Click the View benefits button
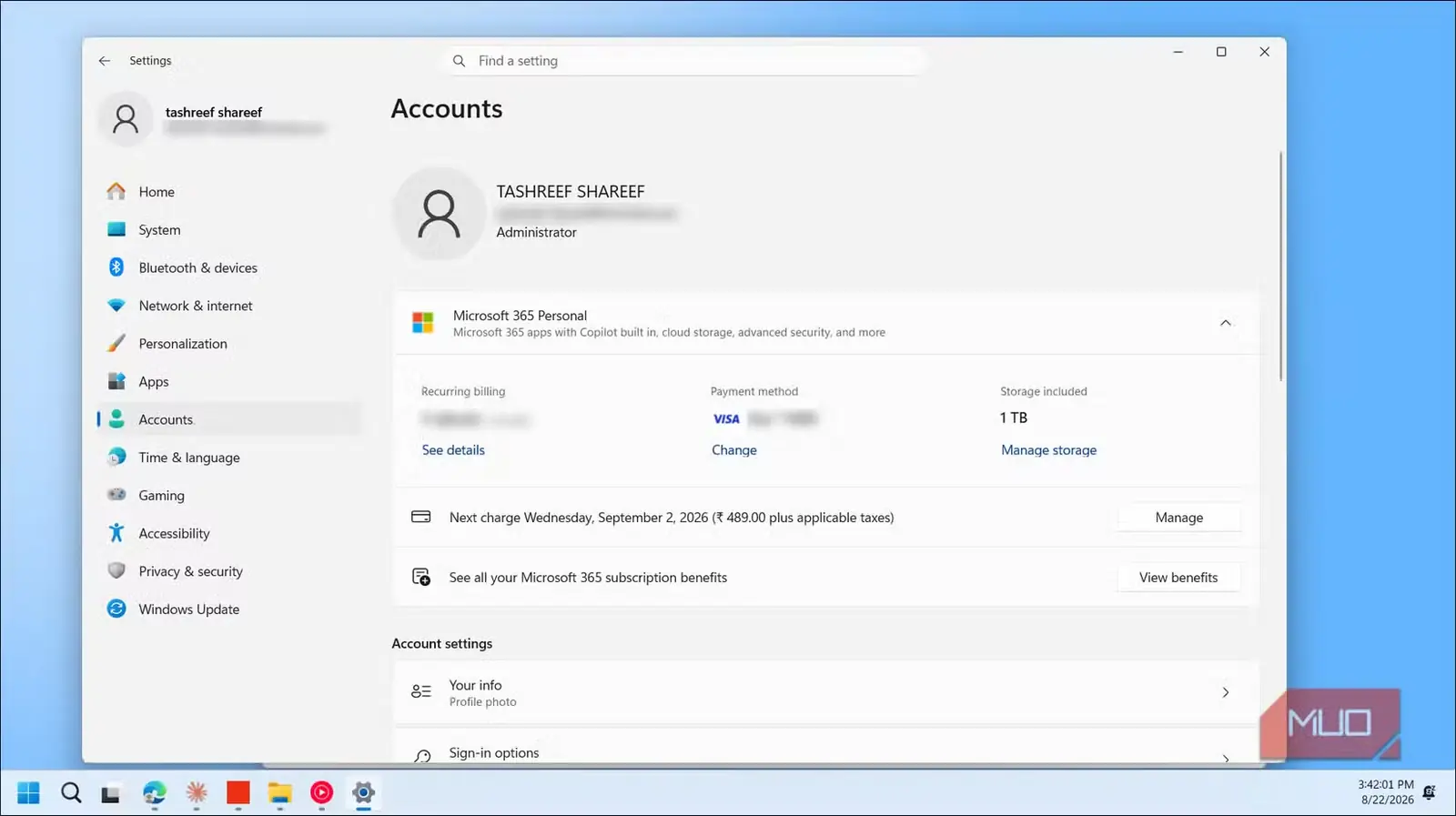 [1178, 578]
